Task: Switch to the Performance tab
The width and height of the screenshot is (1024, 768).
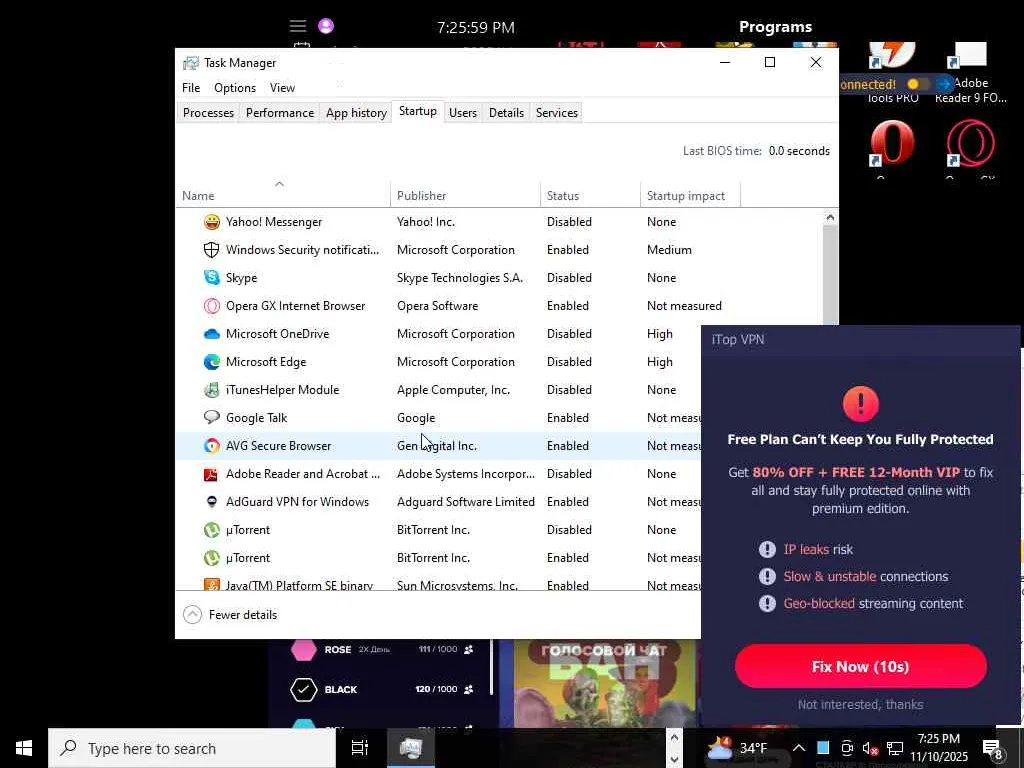Action: (280, 113)
